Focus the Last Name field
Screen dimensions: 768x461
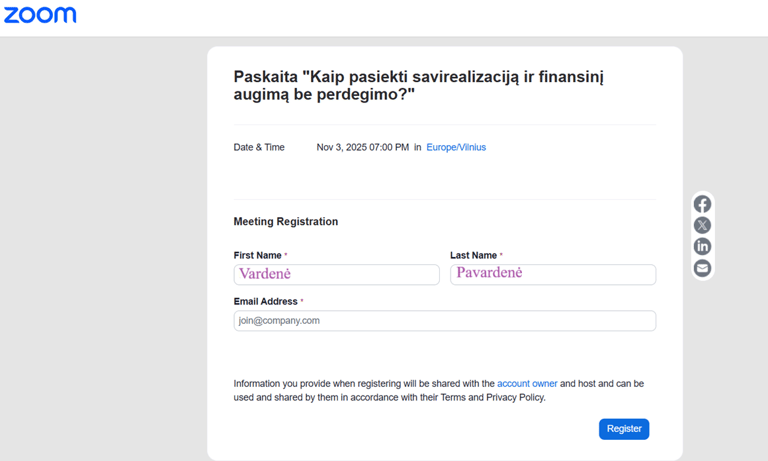(553, 274)
